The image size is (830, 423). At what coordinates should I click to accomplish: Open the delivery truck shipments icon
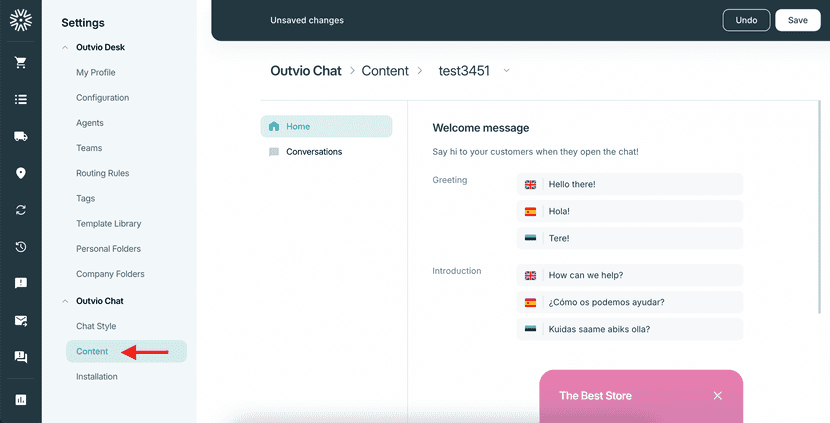21,136
